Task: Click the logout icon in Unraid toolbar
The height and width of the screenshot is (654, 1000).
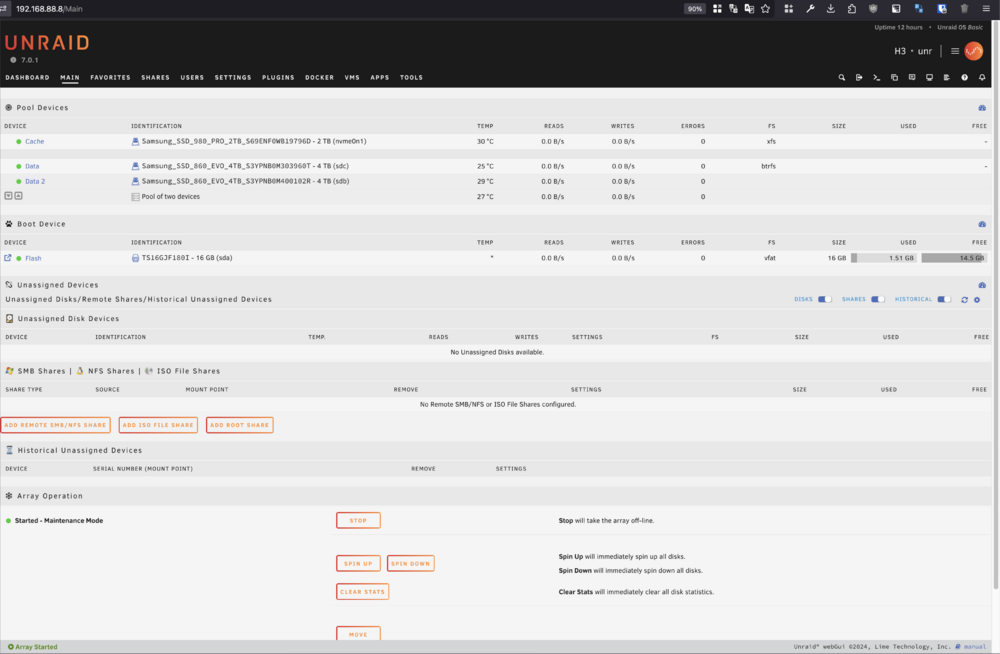Action: (x=859, y=78)
